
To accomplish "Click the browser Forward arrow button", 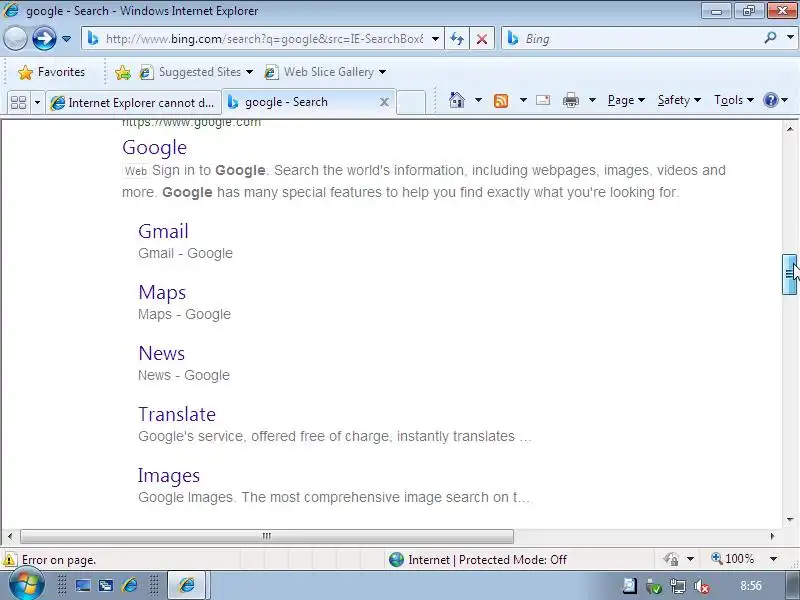I will click(x=44, y=38).
